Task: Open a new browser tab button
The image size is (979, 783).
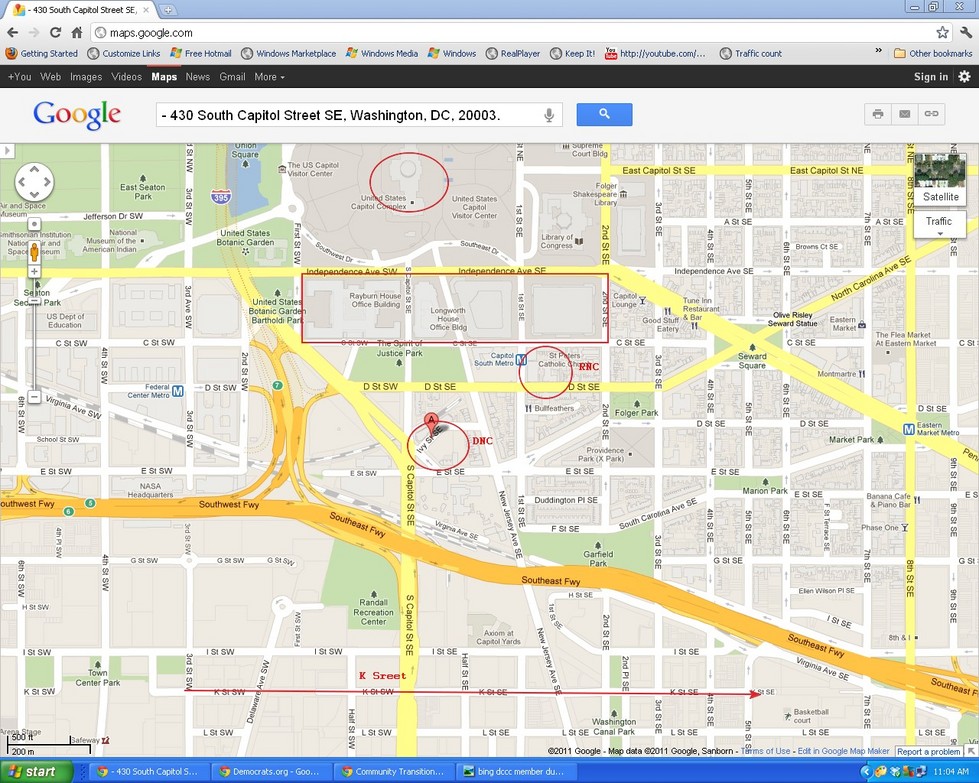Action: click(x=167, y=9)
